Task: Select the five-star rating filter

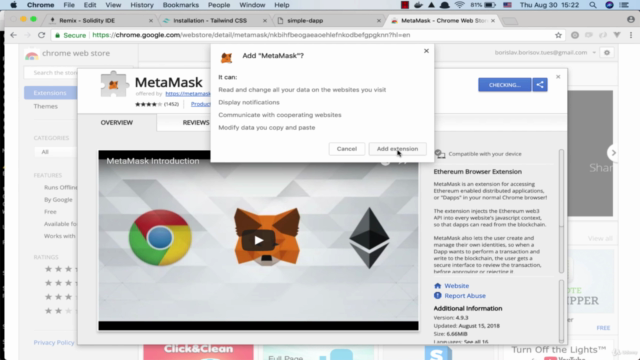Action: (x=60, y=269)
